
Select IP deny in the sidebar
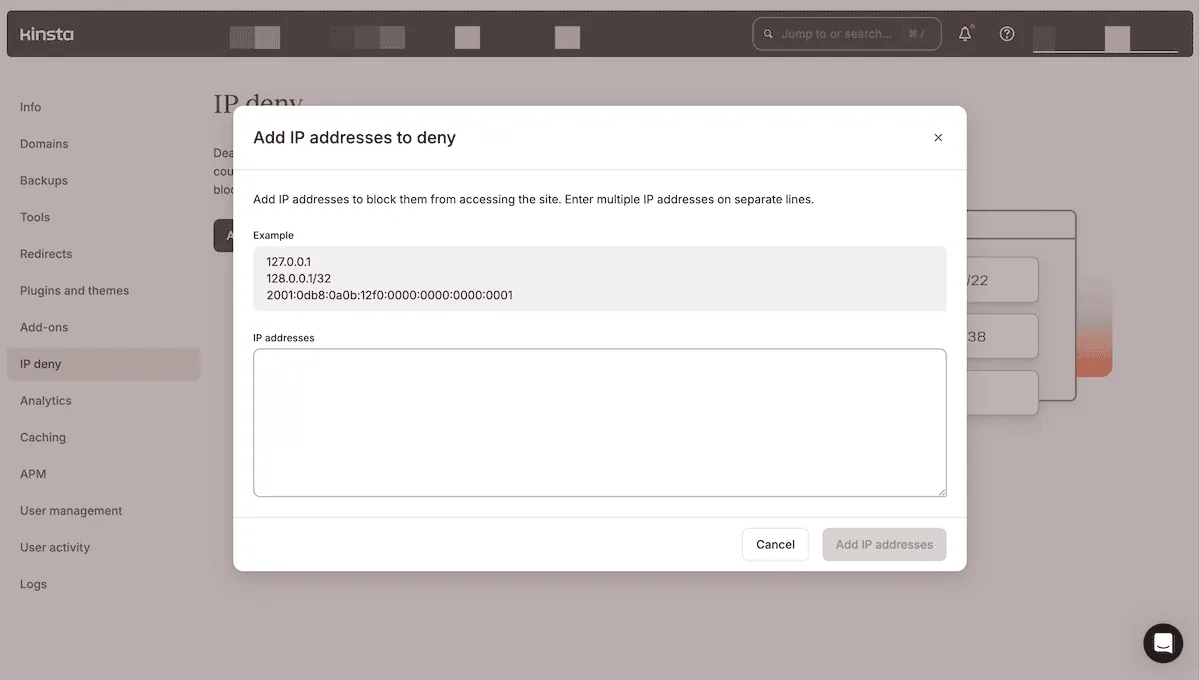(39, 363)
